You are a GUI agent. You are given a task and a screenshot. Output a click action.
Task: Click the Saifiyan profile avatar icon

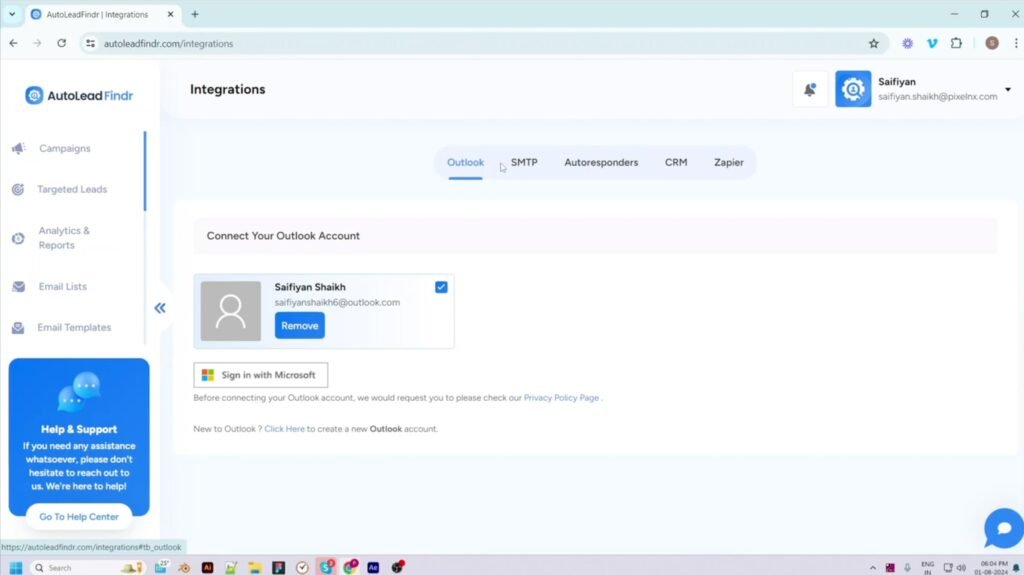(853, 89)
